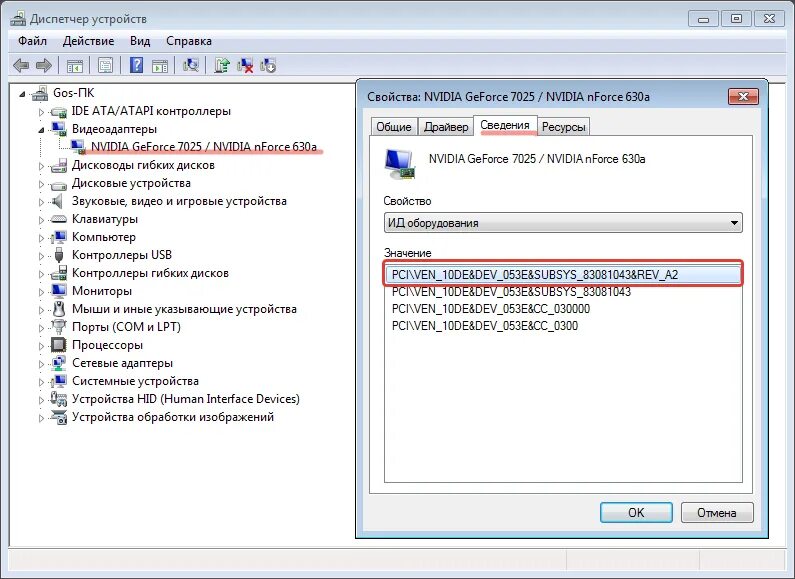Select the Сведения tab
Viewport: 795px width, 579px height.
[505, 125]
